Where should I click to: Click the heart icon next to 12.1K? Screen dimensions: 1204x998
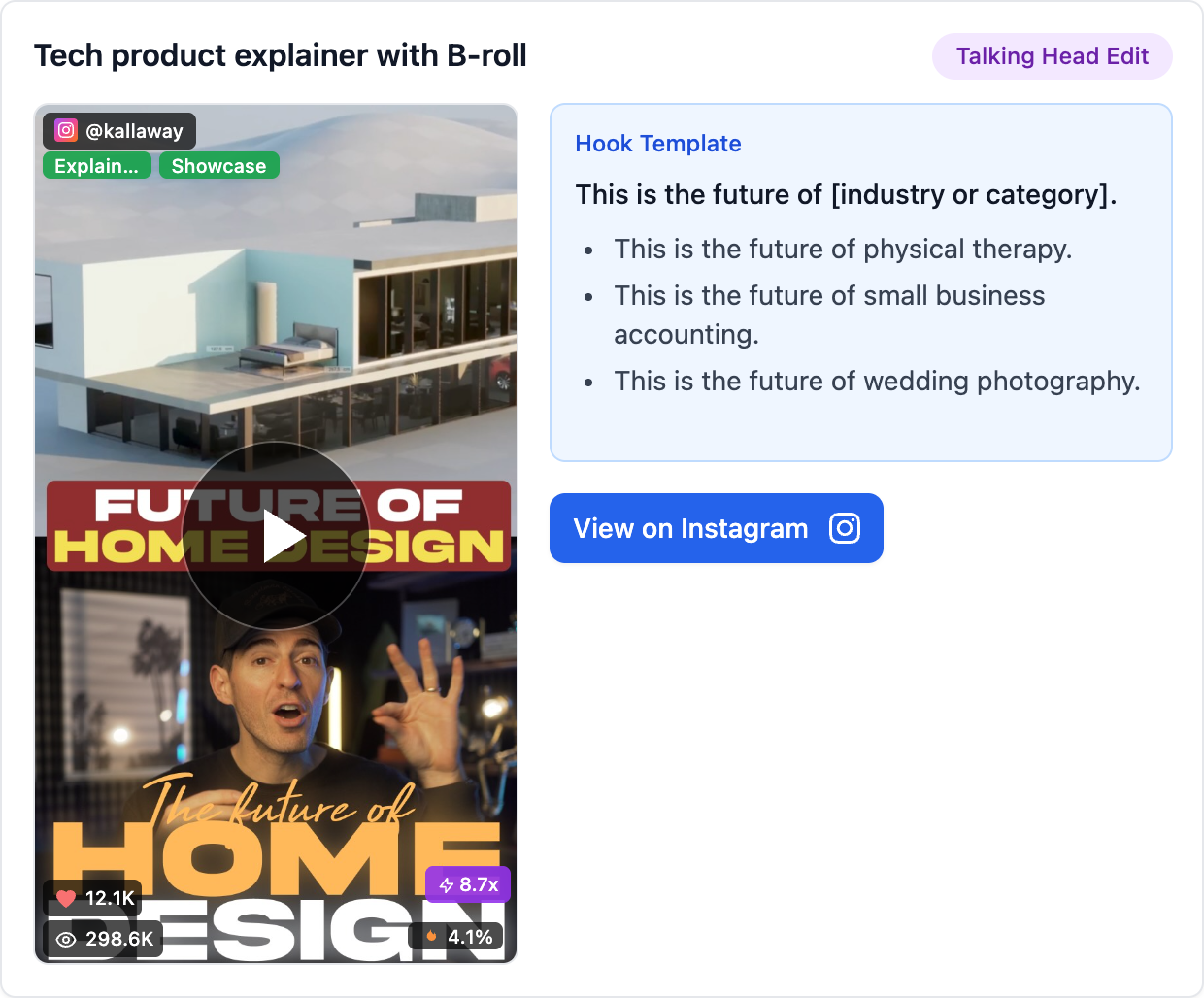pos(66,898)
